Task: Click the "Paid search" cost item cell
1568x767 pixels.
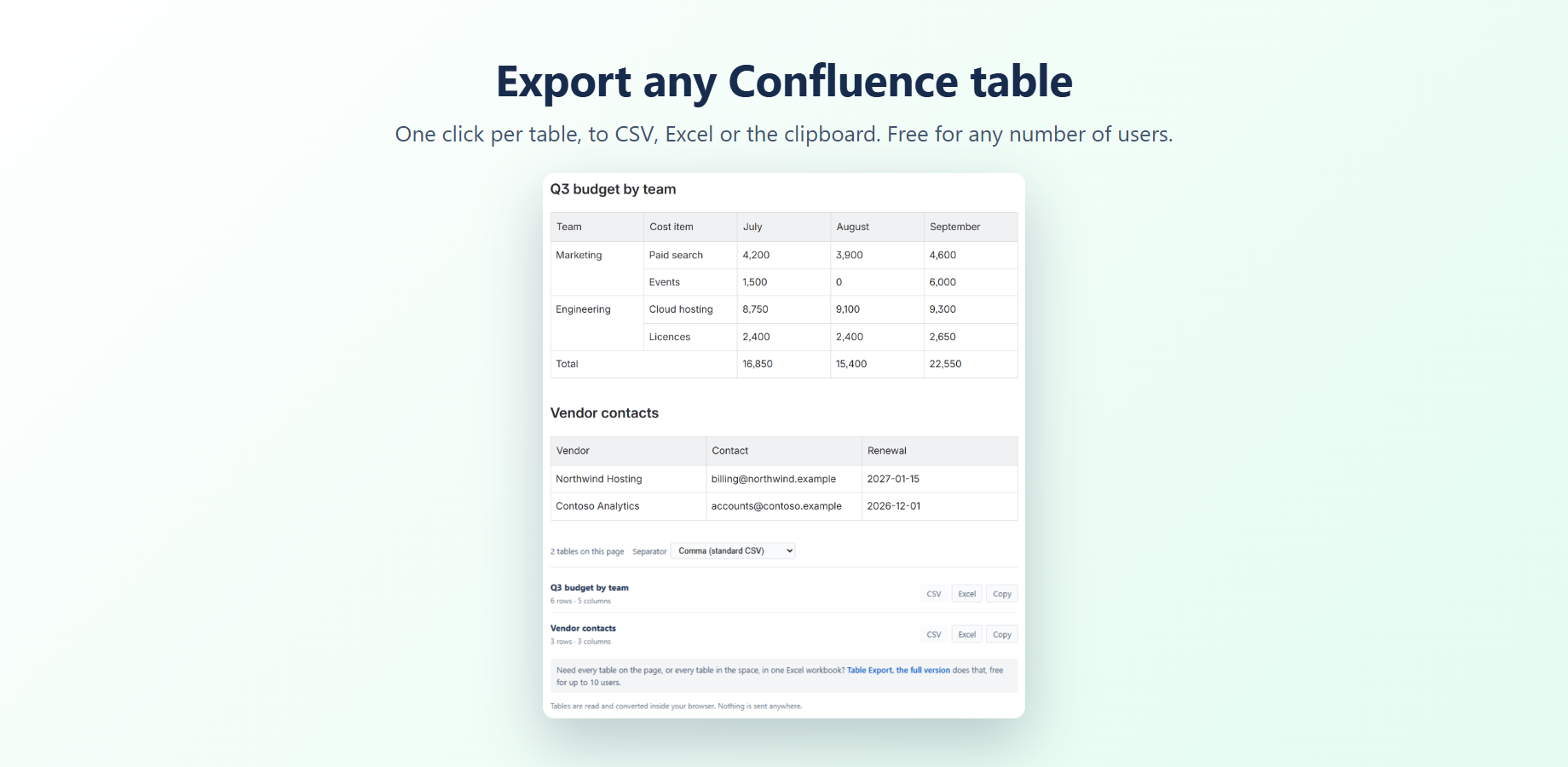Action: (690, 255)
